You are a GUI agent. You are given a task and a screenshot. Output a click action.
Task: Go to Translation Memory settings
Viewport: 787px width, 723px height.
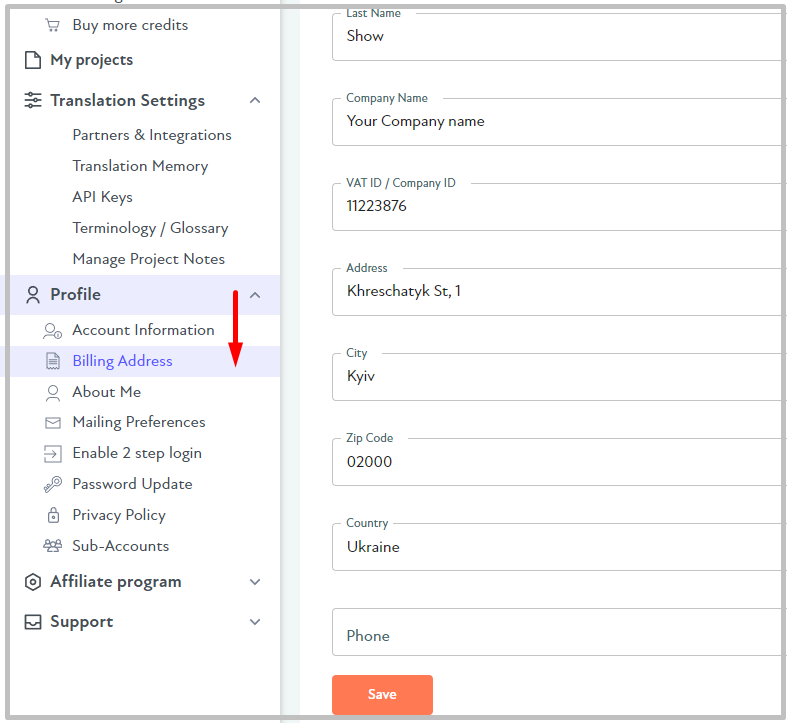[141, 166]
